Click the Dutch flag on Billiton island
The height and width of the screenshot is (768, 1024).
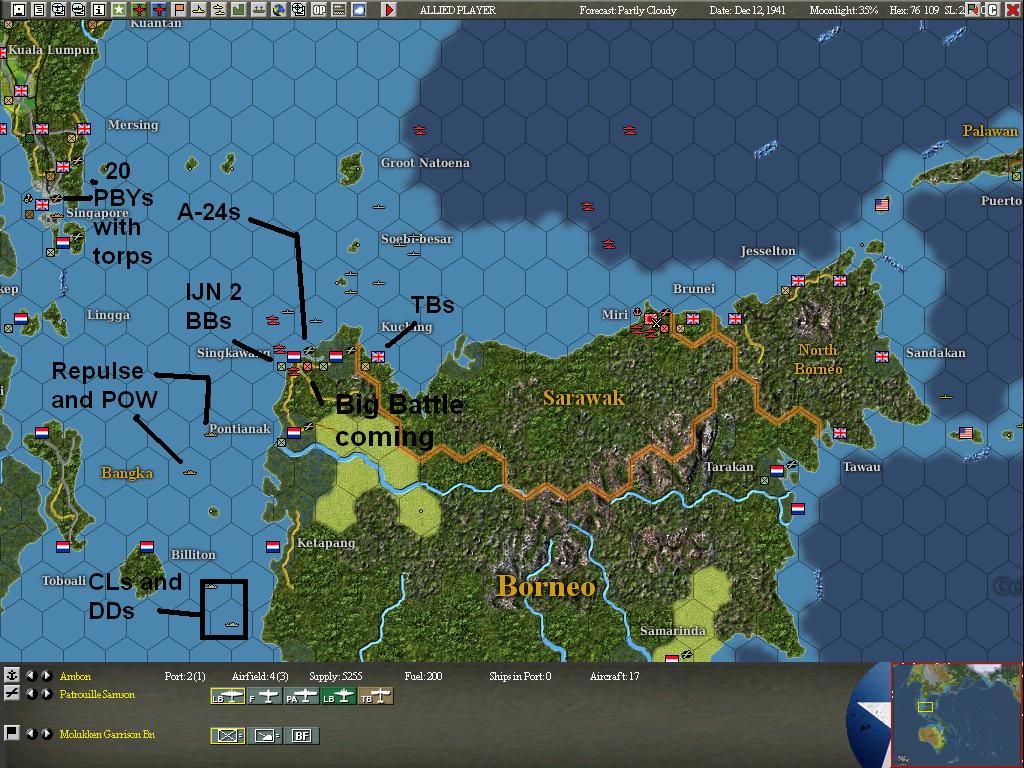point(147,546)
